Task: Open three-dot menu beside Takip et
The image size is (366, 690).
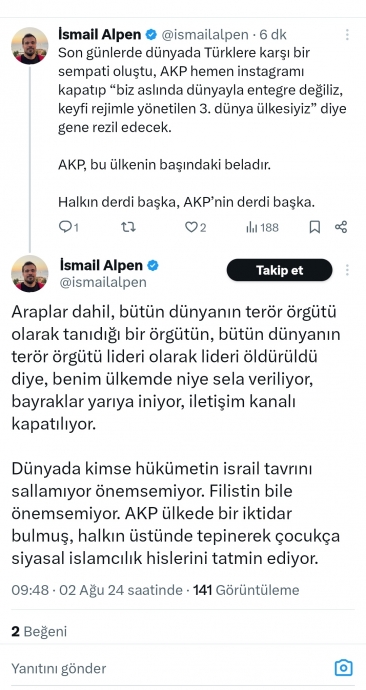Action: pyautogui.click(x=347, y=270)
